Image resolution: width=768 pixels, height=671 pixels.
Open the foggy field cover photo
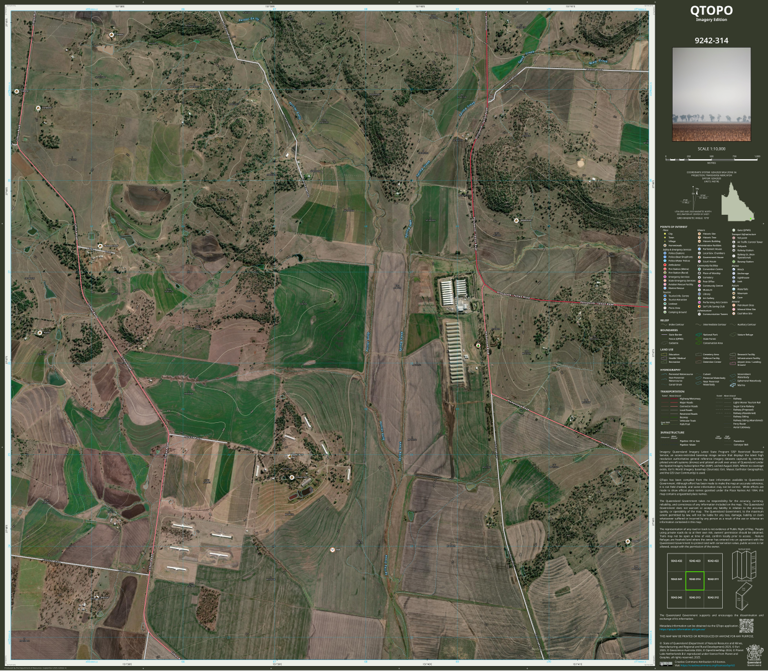pos(711,95)
